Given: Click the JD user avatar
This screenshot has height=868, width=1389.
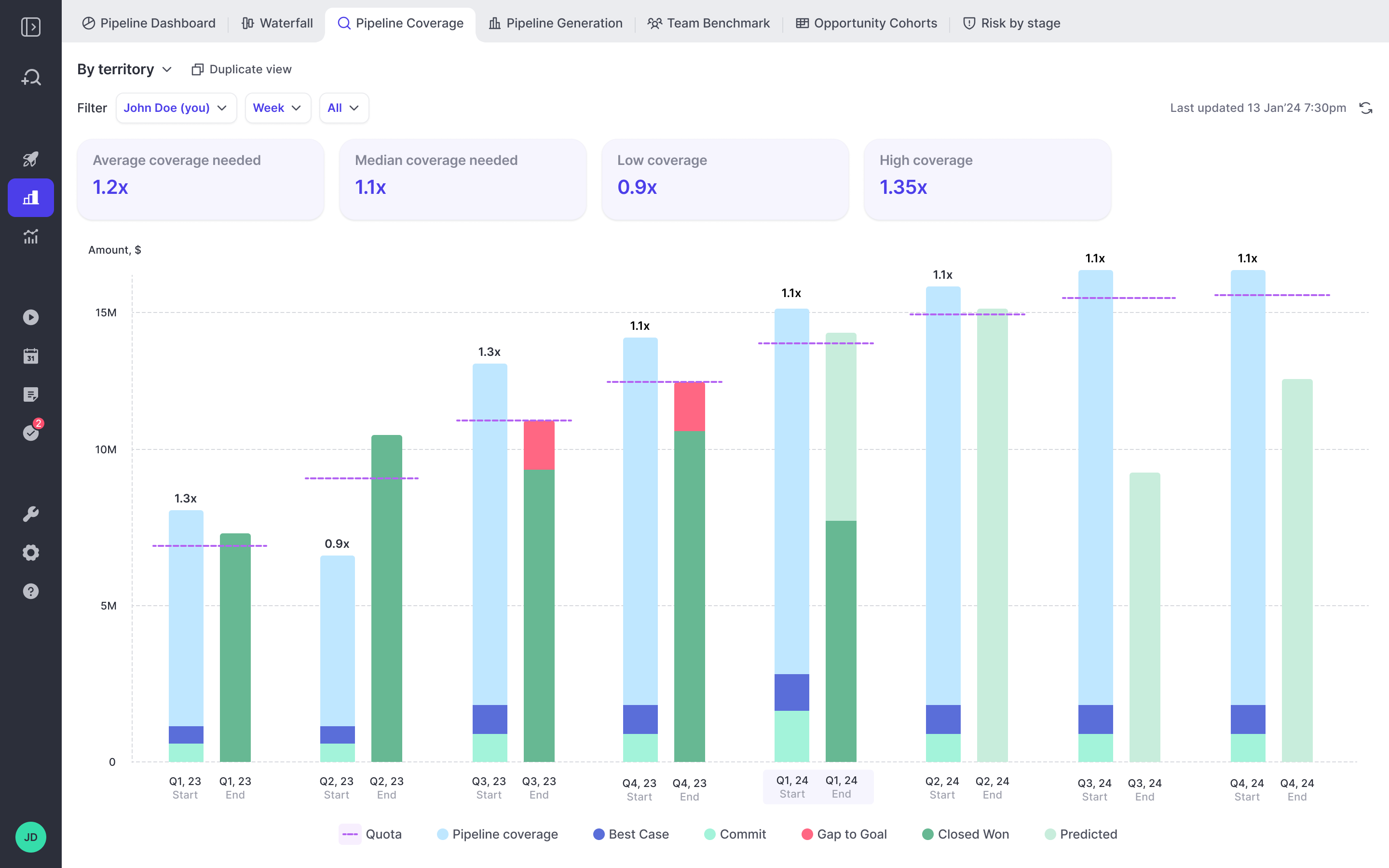Looking at the screenshot, I should pos(30,837).
